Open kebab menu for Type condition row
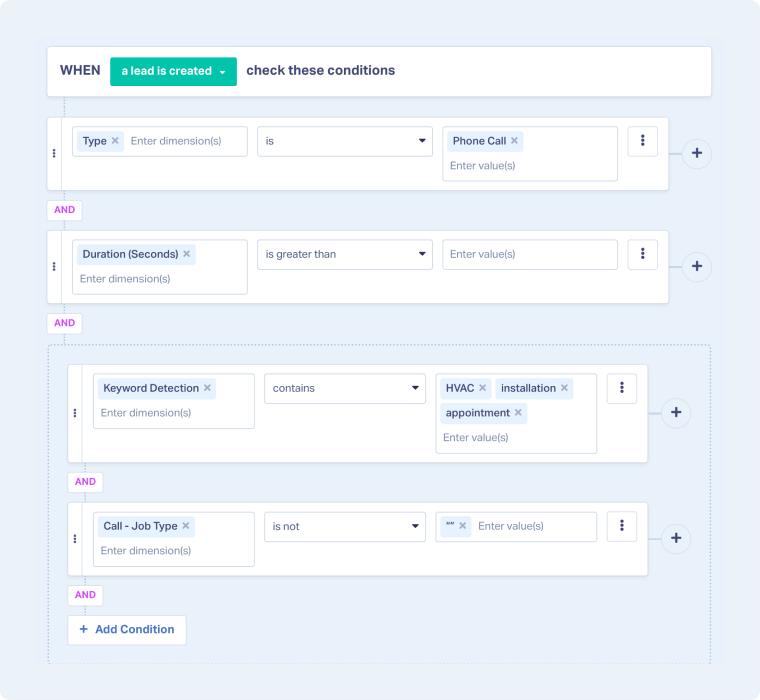The height and width of the screenshot is (700, 760). click(642, 141)
